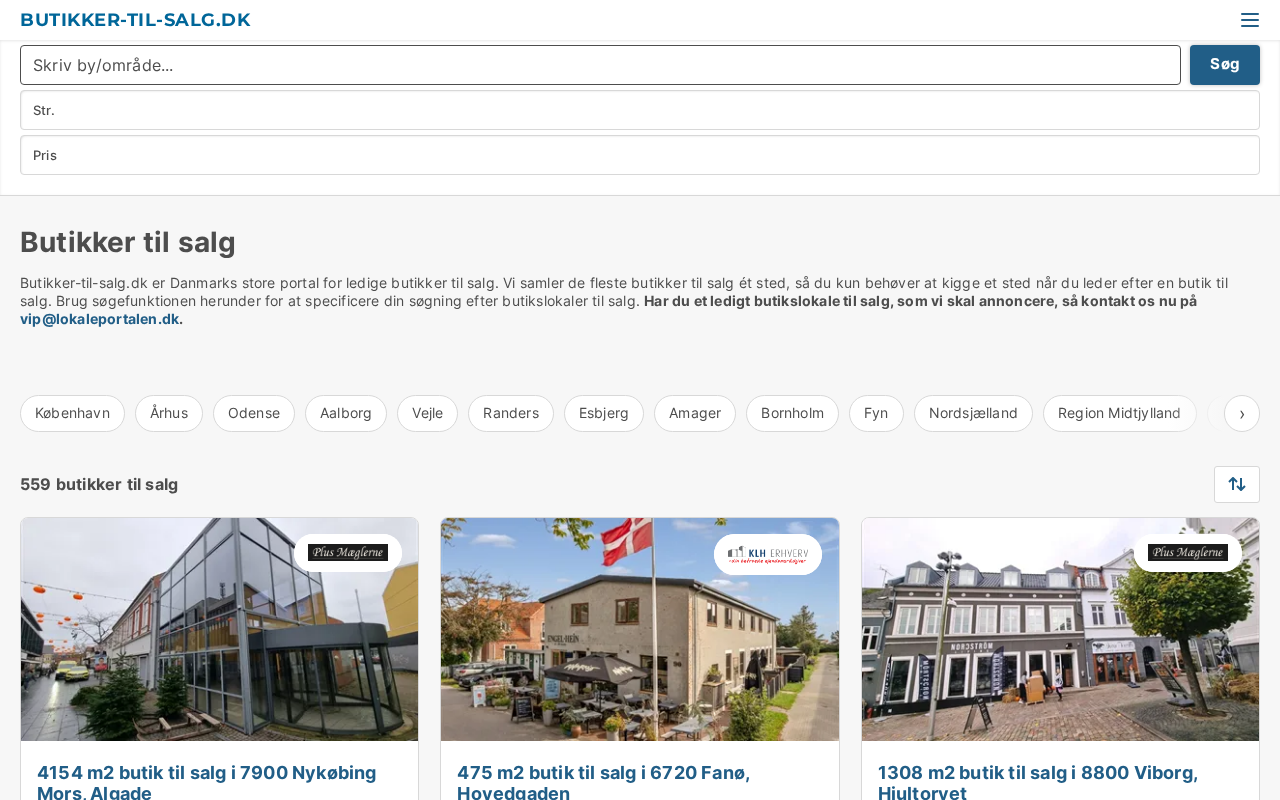Filter by Bornholm
Viewport: 1280px width, 800px height.
click(x=792, y=413)
